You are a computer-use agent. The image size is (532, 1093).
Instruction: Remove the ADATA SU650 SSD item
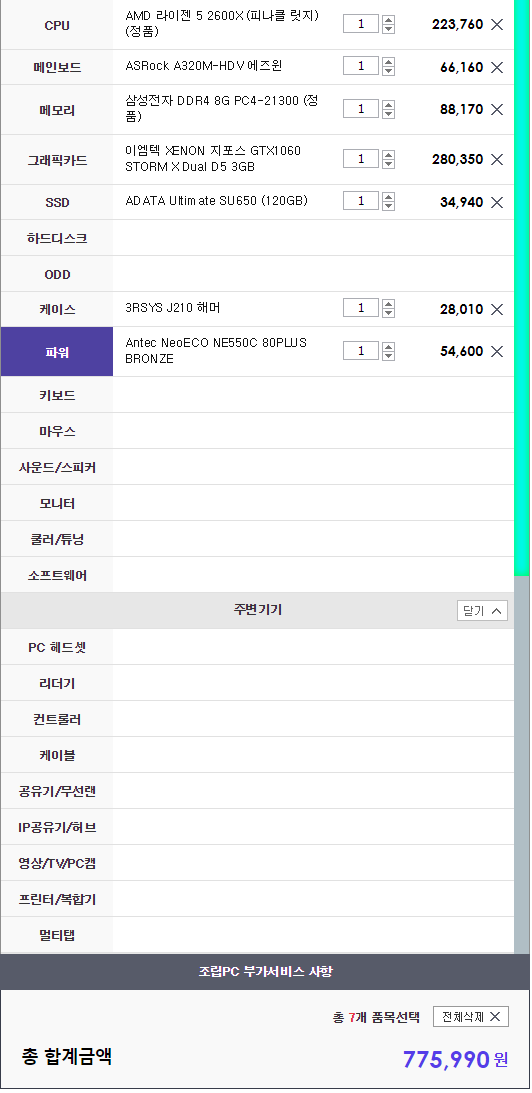[x=496, y=203]
